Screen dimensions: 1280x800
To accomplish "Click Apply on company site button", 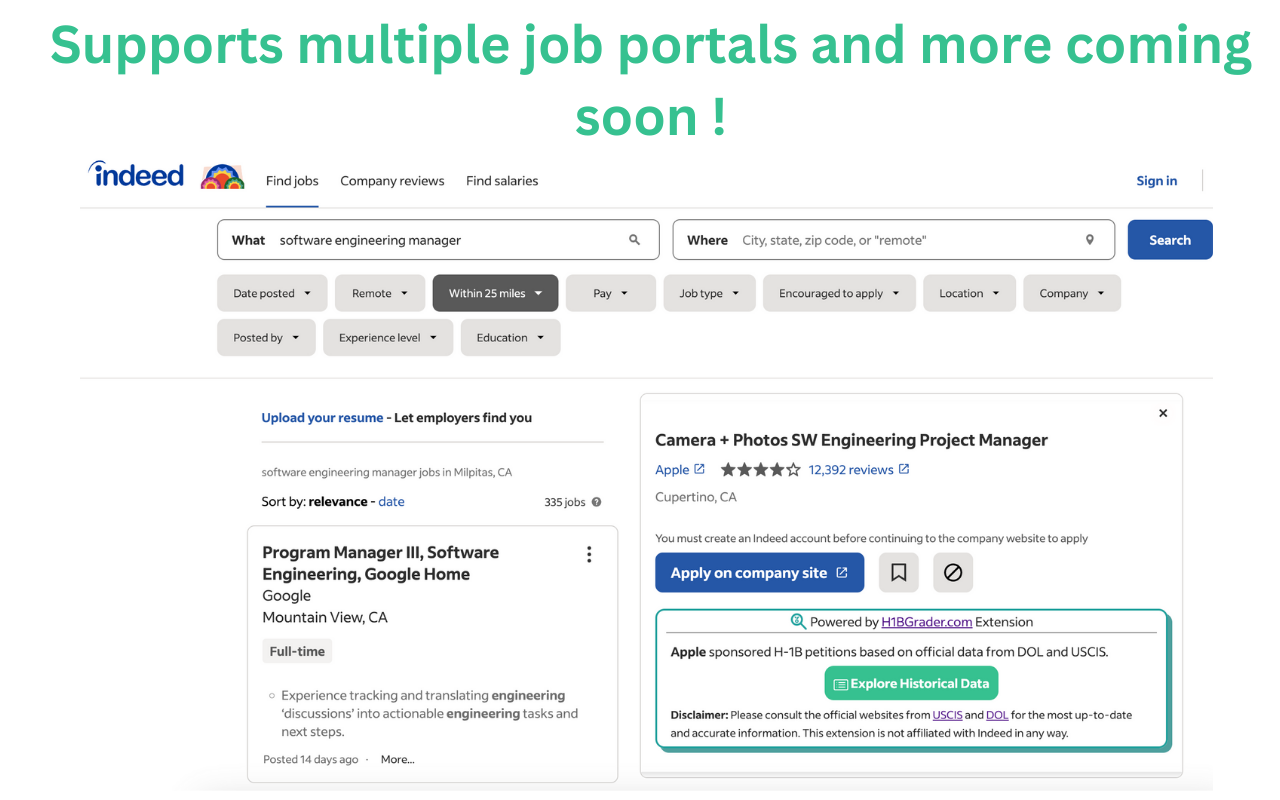I will (759, 573).
